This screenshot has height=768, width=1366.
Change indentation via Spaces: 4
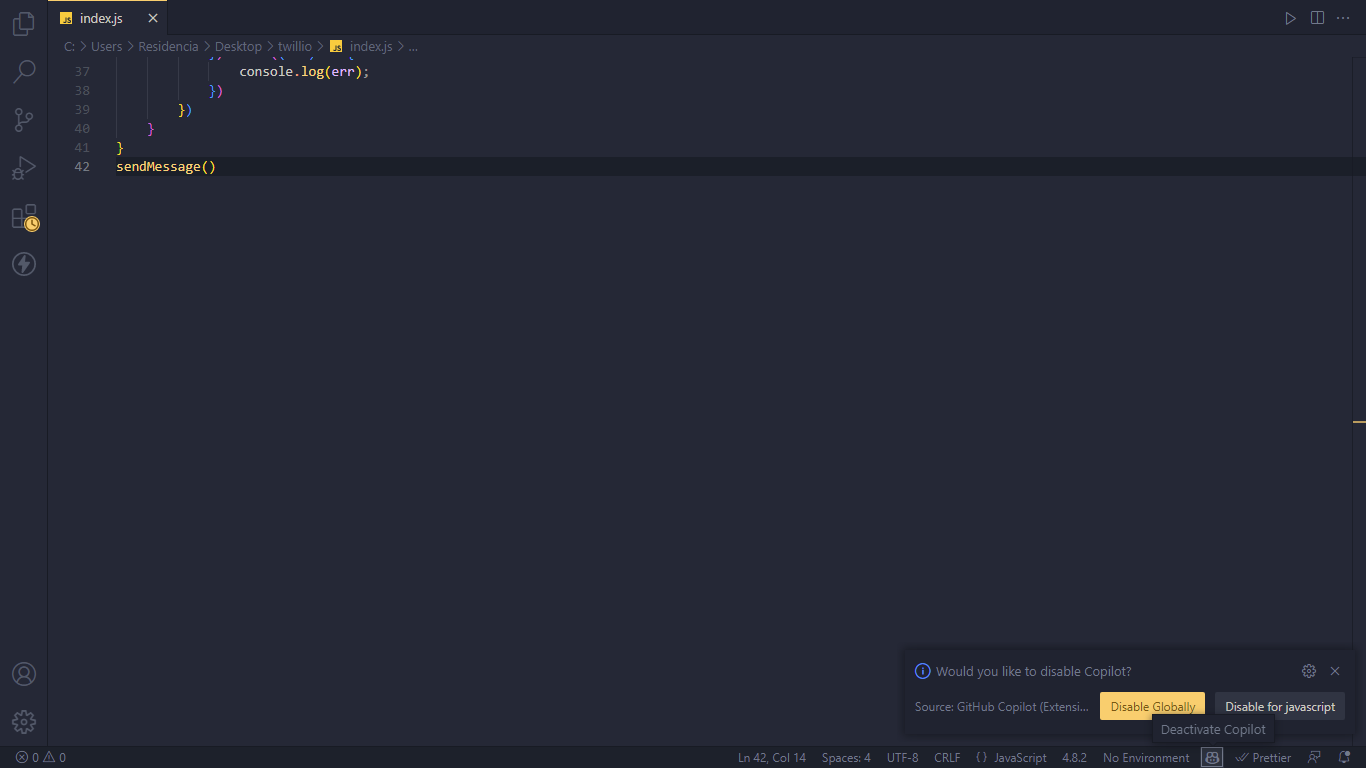point(846,757)
